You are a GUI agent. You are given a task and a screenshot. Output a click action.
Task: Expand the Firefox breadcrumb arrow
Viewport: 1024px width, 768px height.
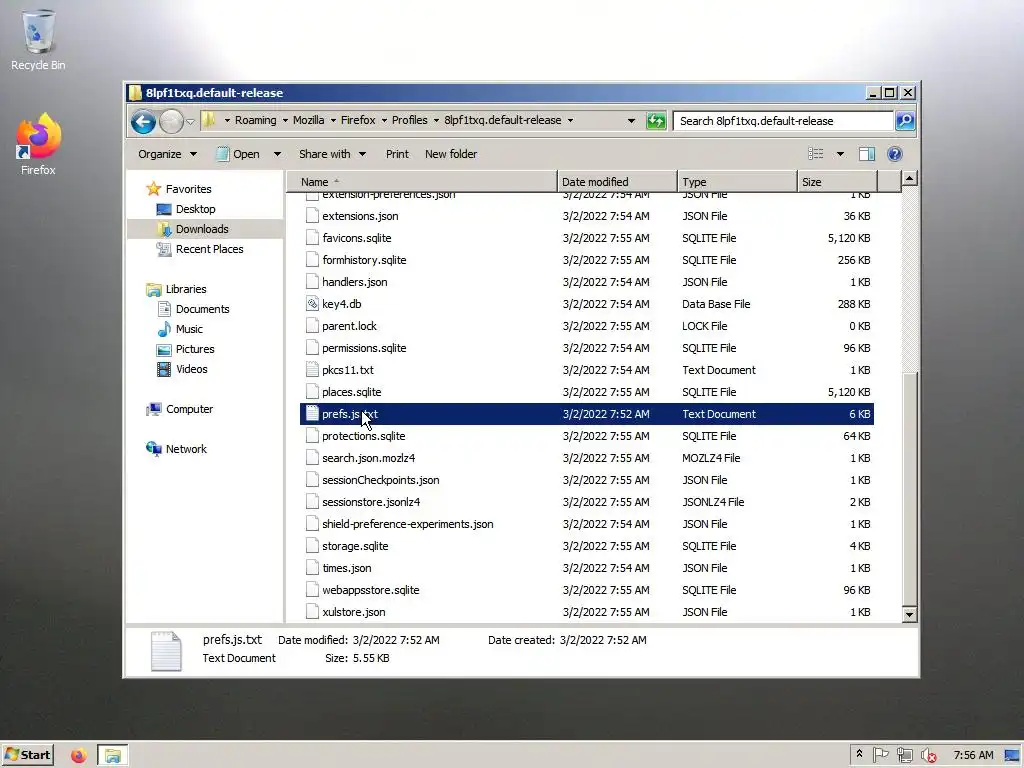384,121
